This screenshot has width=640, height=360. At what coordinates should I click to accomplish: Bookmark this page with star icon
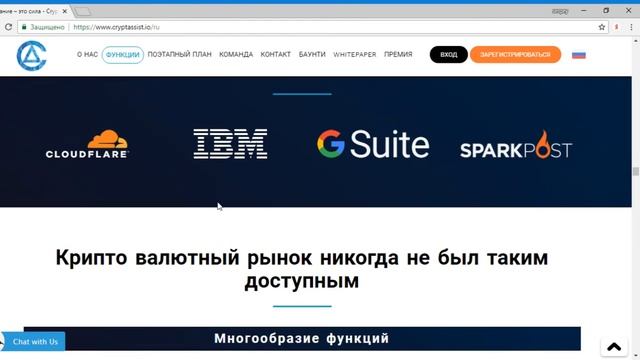click(602, 27)
